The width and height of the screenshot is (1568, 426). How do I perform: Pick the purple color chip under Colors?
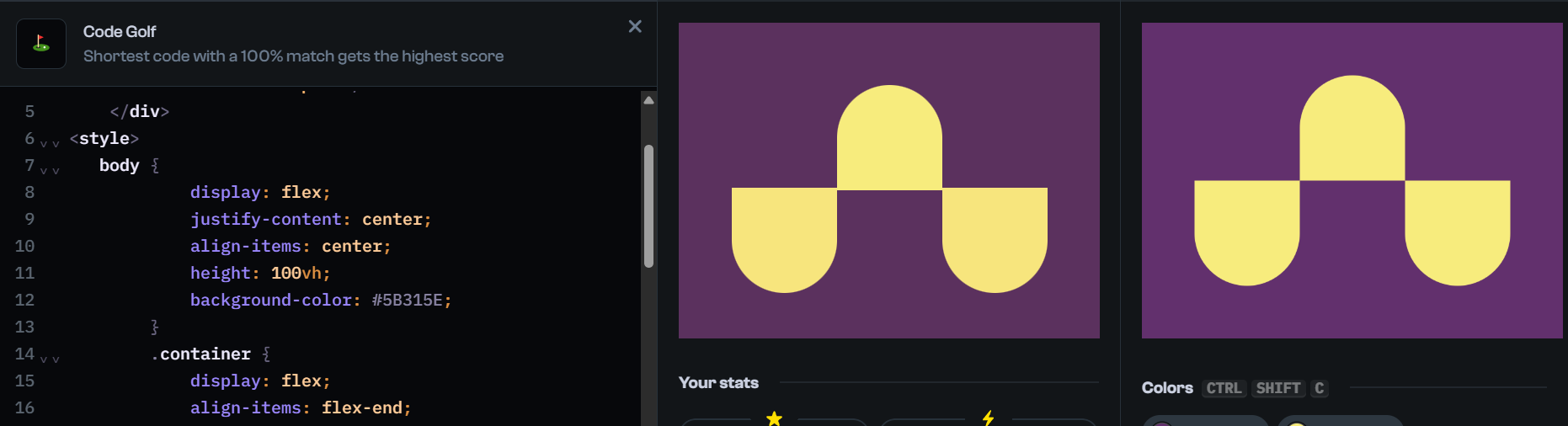click(x=1204, y=421)
